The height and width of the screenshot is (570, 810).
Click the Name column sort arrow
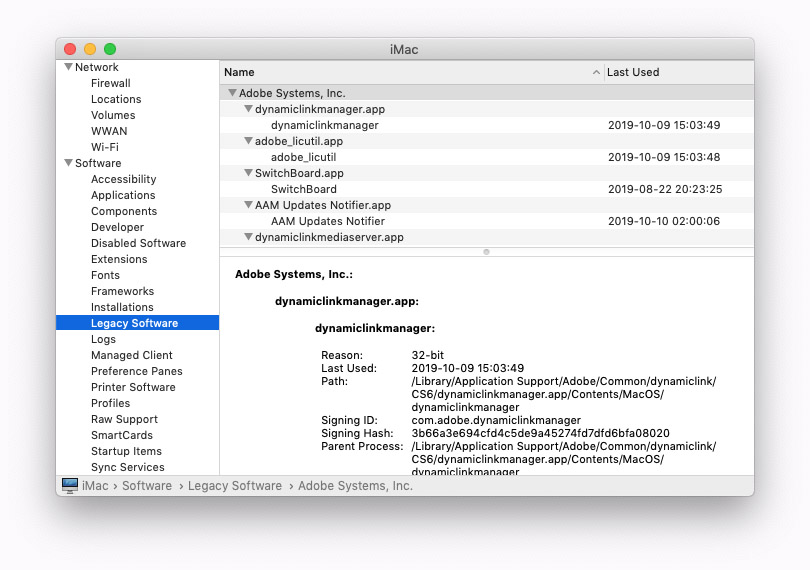pyautogui.click(x=596, y=72)
